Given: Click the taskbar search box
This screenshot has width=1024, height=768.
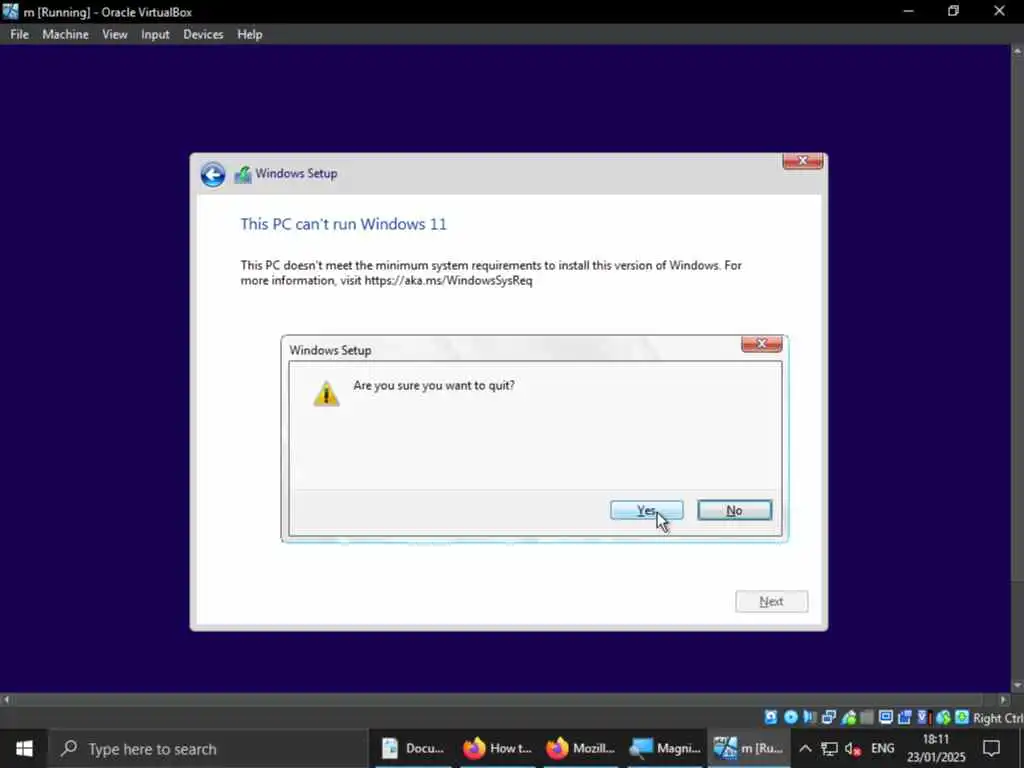Looking at the screenshot, I should [209, 748].
